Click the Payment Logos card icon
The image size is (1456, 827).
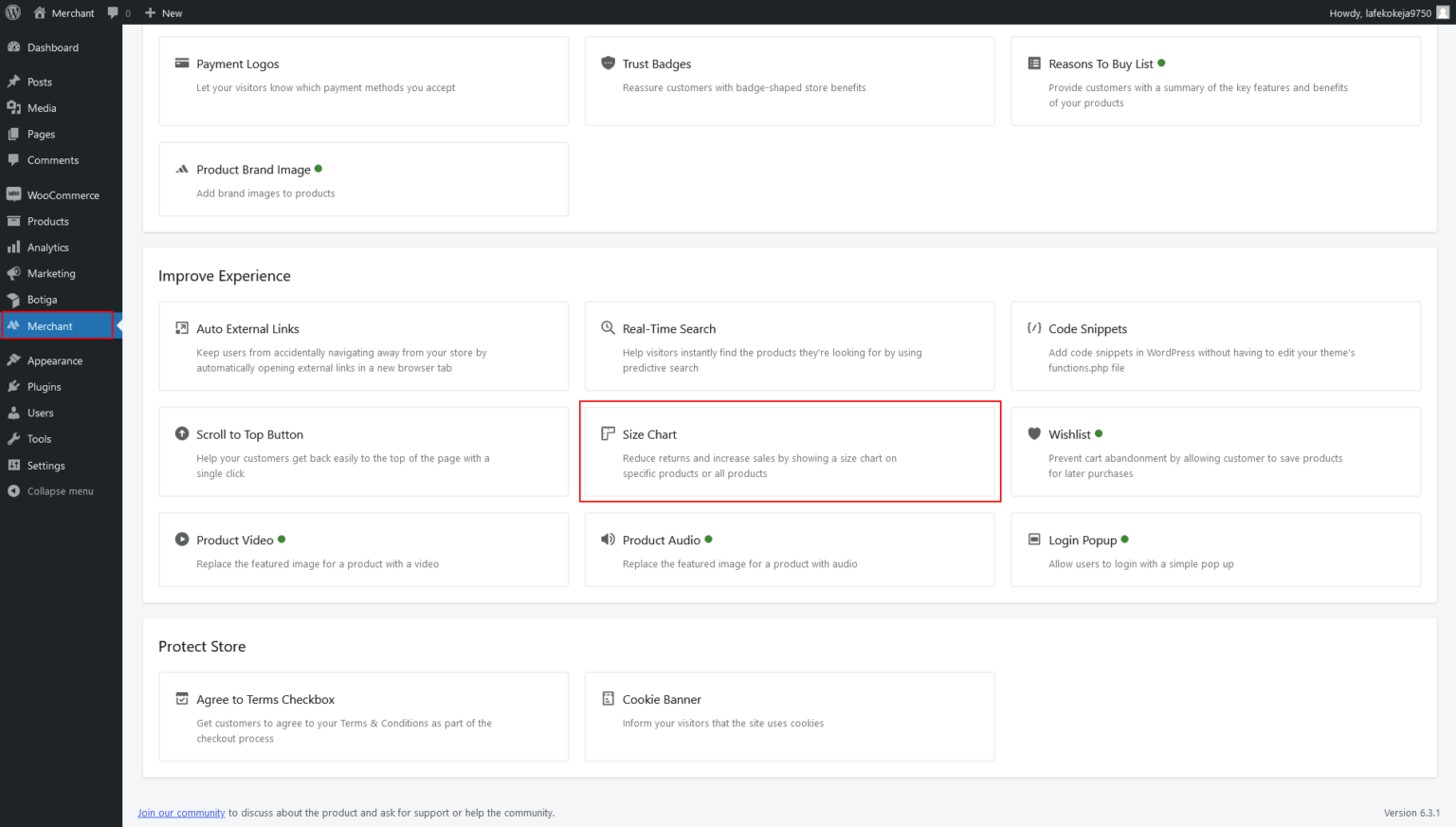coord(182,64)
